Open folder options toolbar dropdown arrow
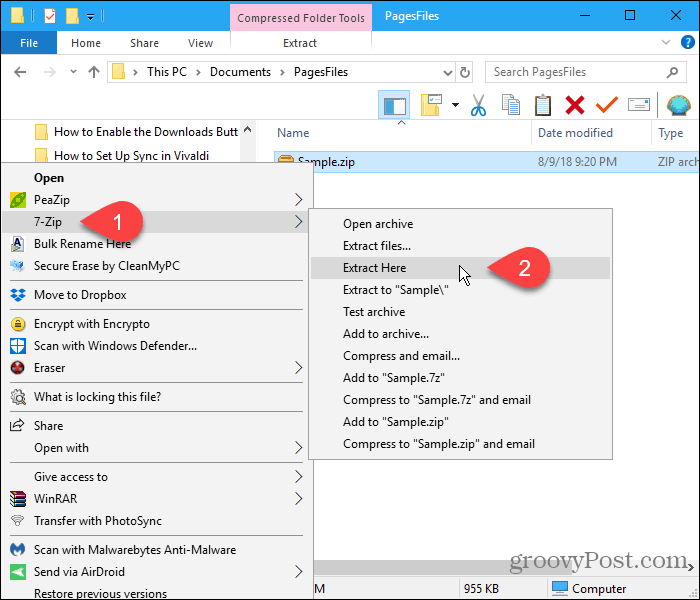700x600 pixels. click(455, 105)
